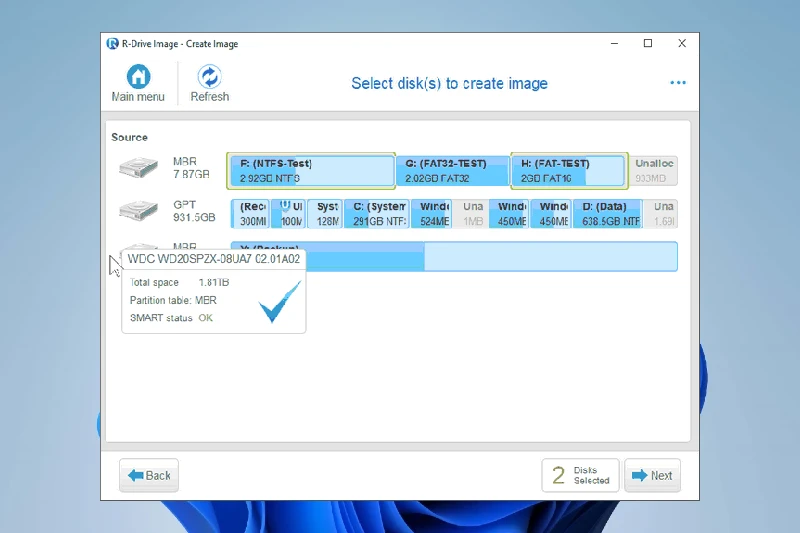The height and width of the screenshot is (533, 800).
Task: Select the D: (Data) 638.5GB partition
Action: pos(608,213)
